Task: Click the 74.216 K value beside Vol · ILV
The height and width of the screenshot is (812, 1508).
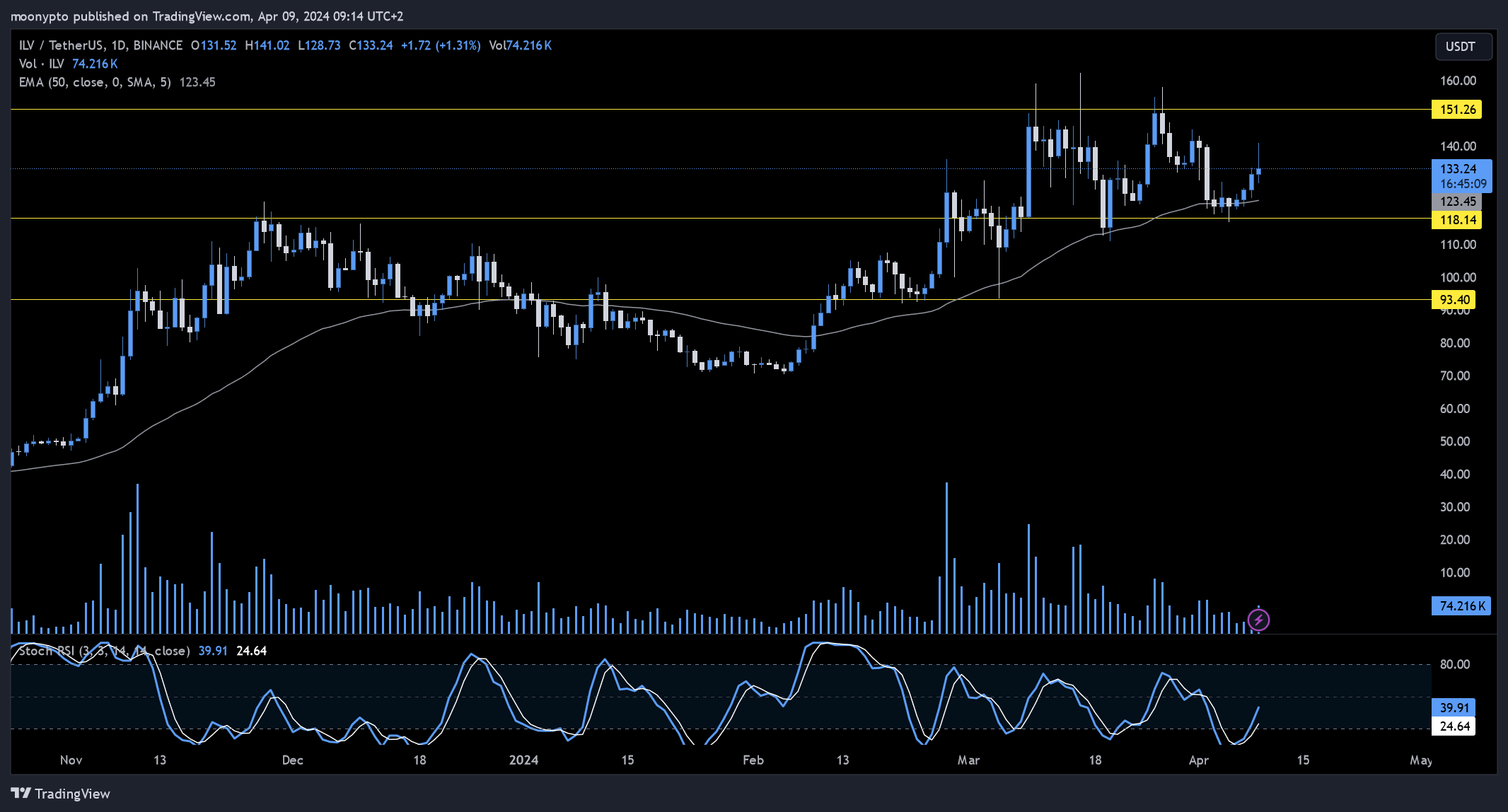Action: pyautogui.click(x=95, y=64)
